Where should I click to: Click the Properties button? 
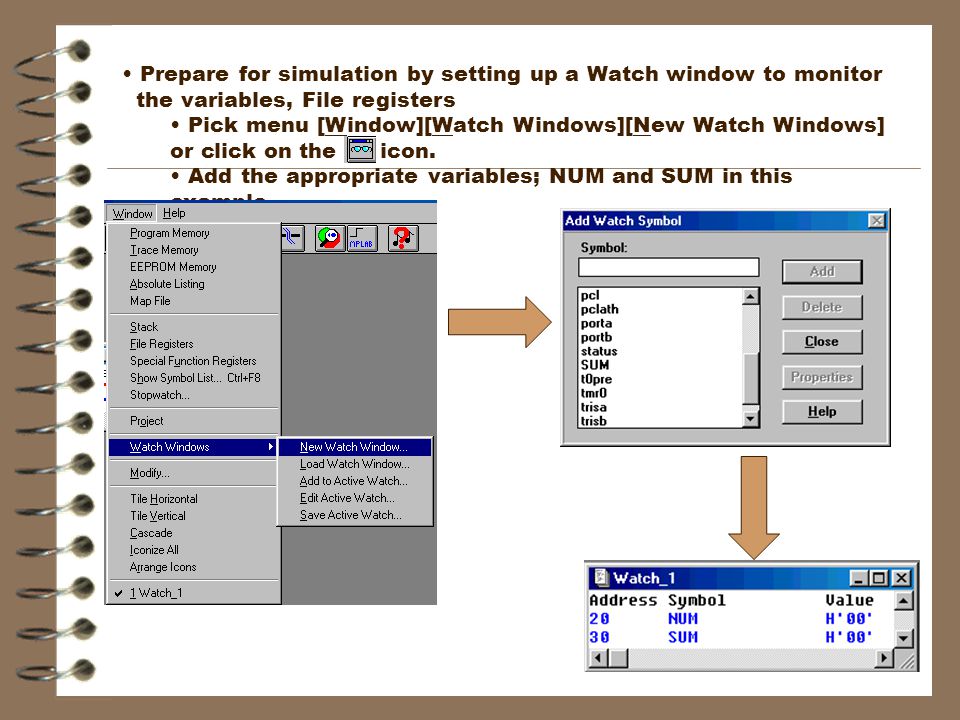[822, 377]
